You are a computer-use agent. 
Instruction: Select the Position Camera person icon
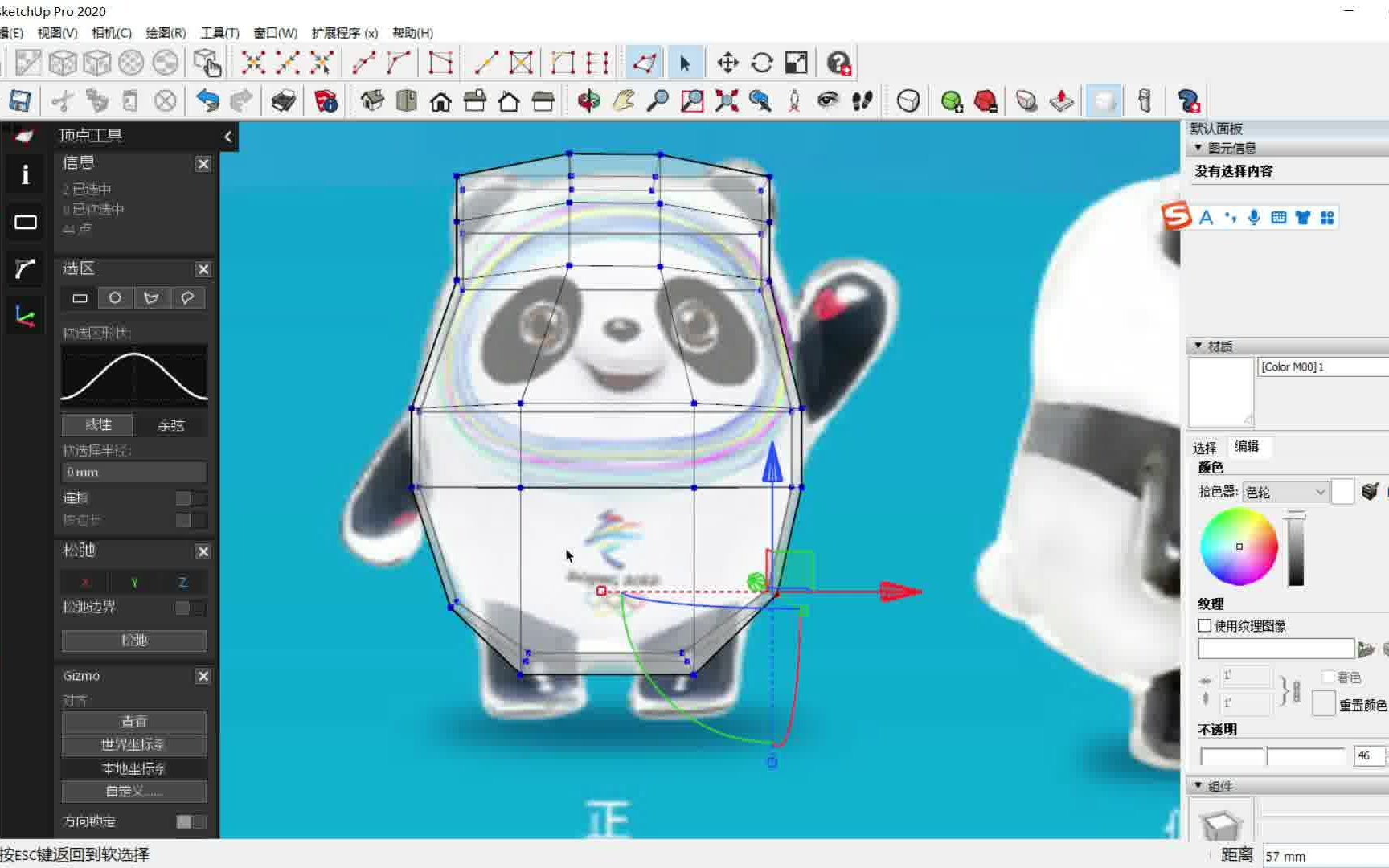click(794, 101)
